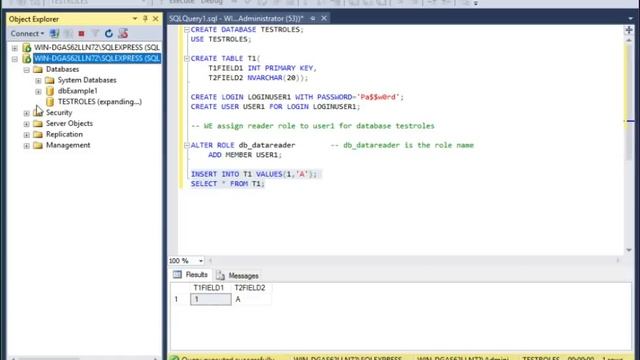Click the Databases folder icon
The height and width of the screenshot is (360, 640).
click(x=38, y=69)
